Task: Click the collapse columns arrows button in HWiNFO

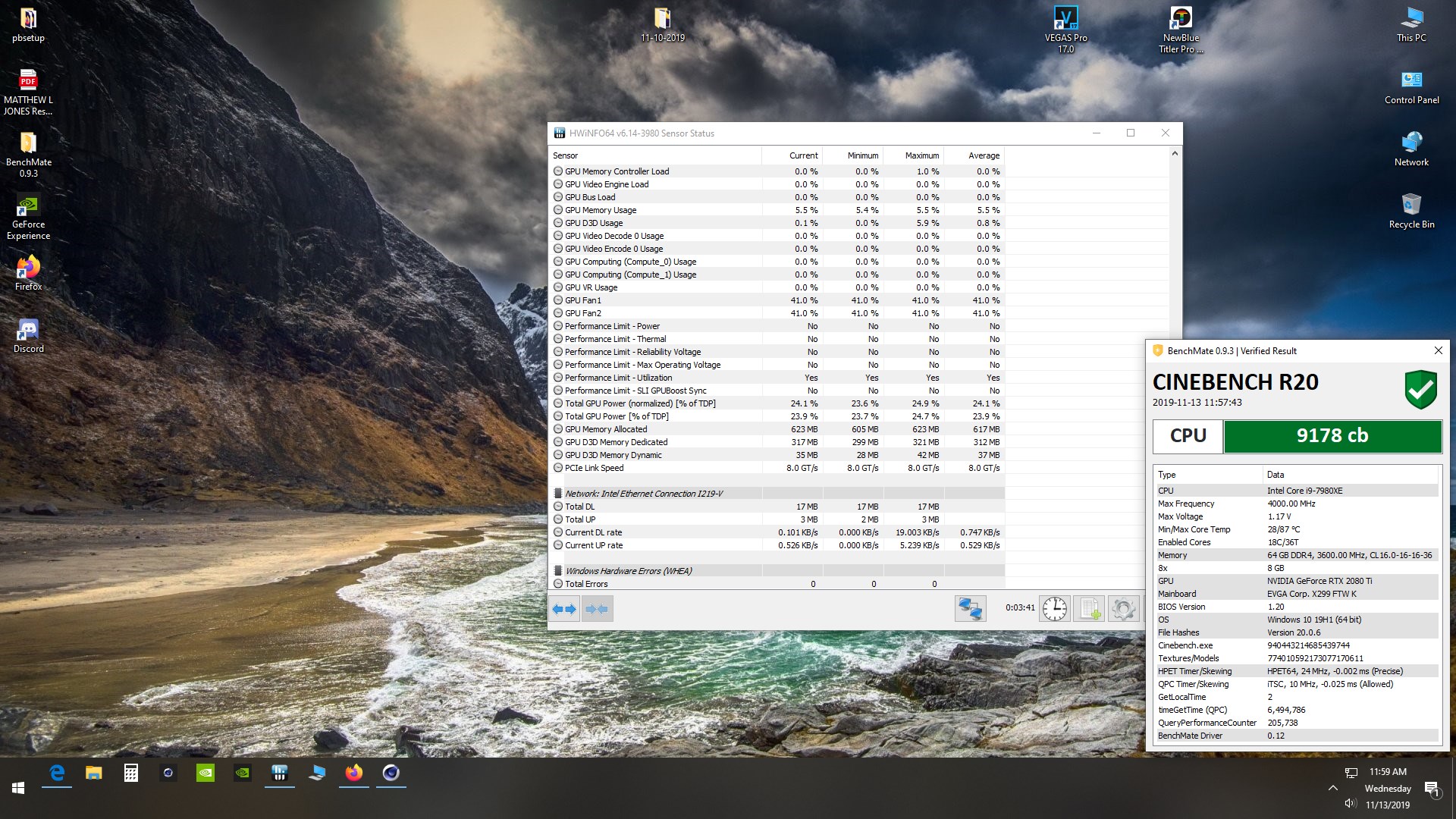Action: pos(597,609)
